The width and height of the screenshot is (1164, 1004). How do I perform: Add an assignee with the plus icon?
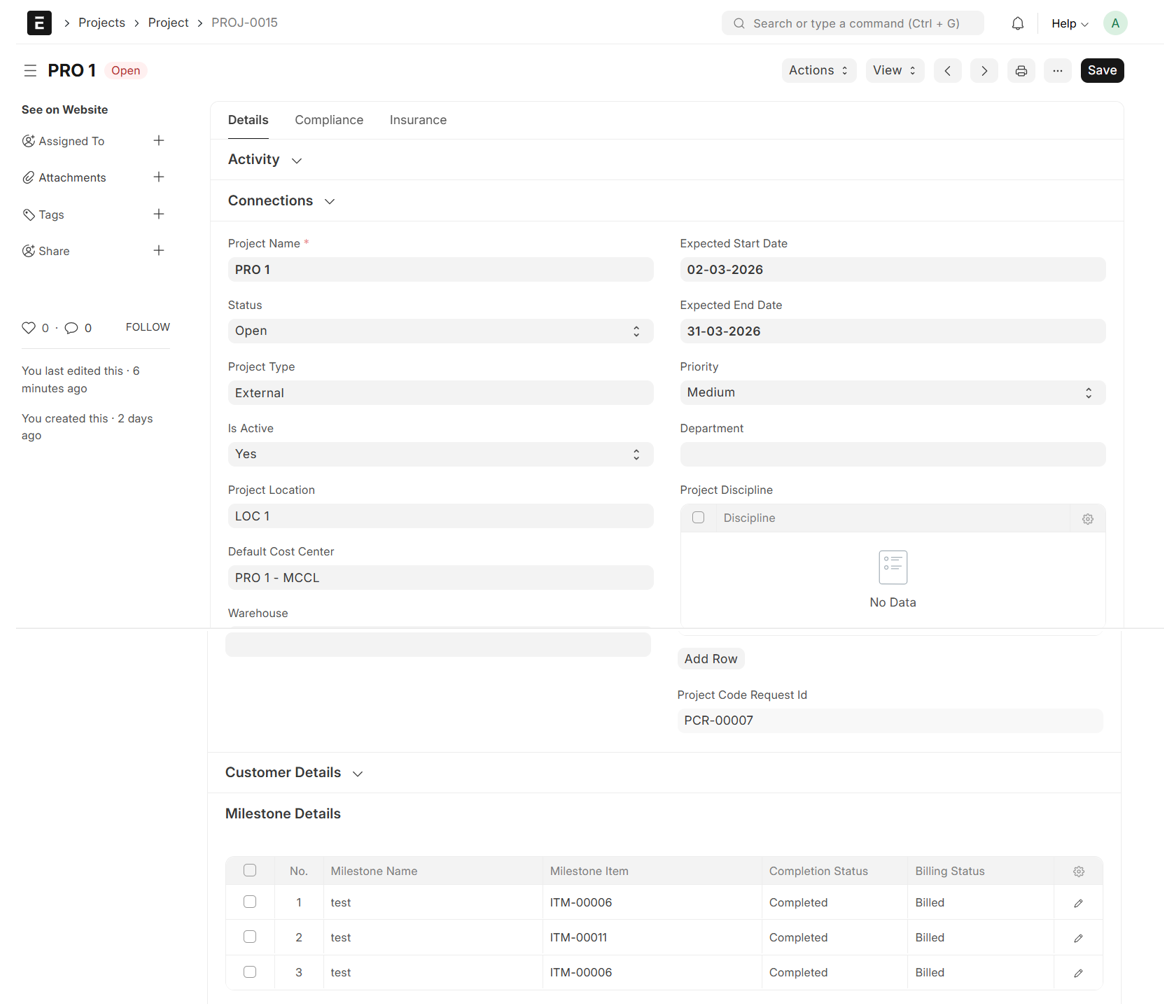click(158, 141)
